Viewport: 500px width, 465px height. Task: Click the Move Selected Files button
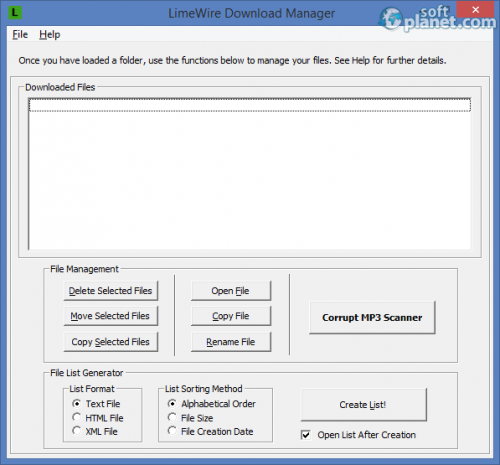tap(111, 316)
